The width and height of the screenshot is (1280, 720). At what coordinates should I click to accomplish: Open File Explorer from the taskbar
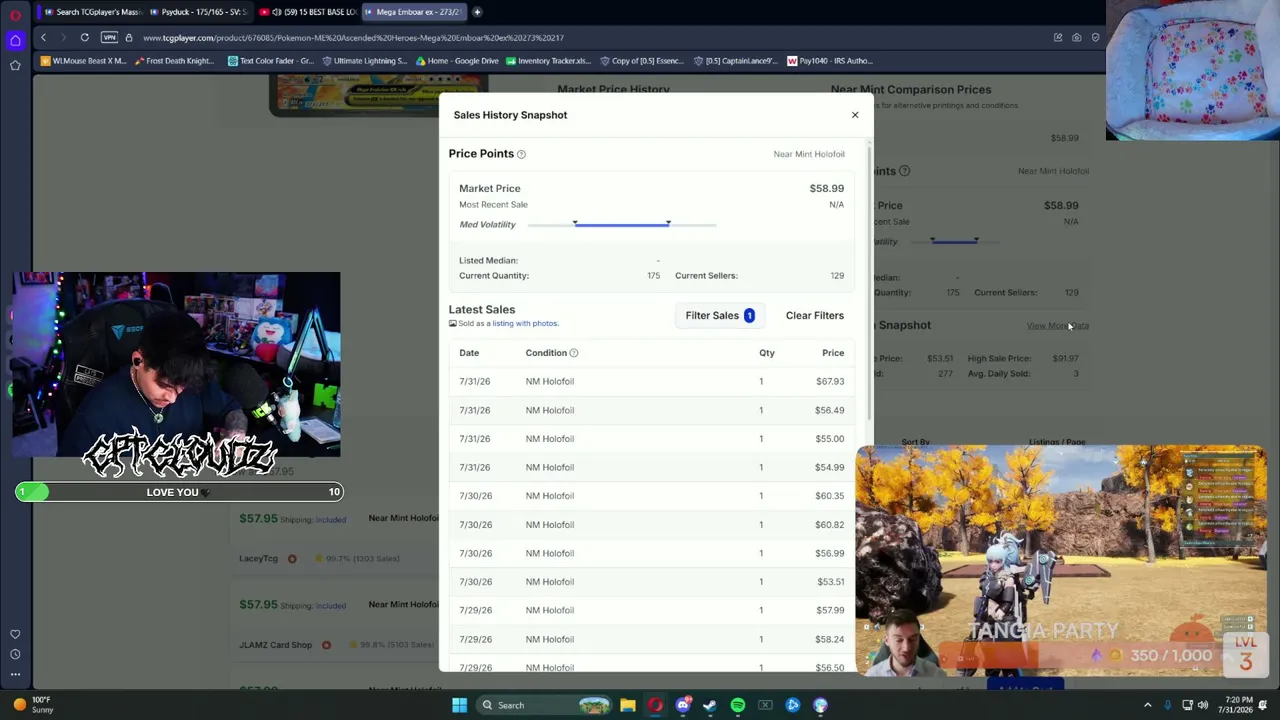click(628, 705)
